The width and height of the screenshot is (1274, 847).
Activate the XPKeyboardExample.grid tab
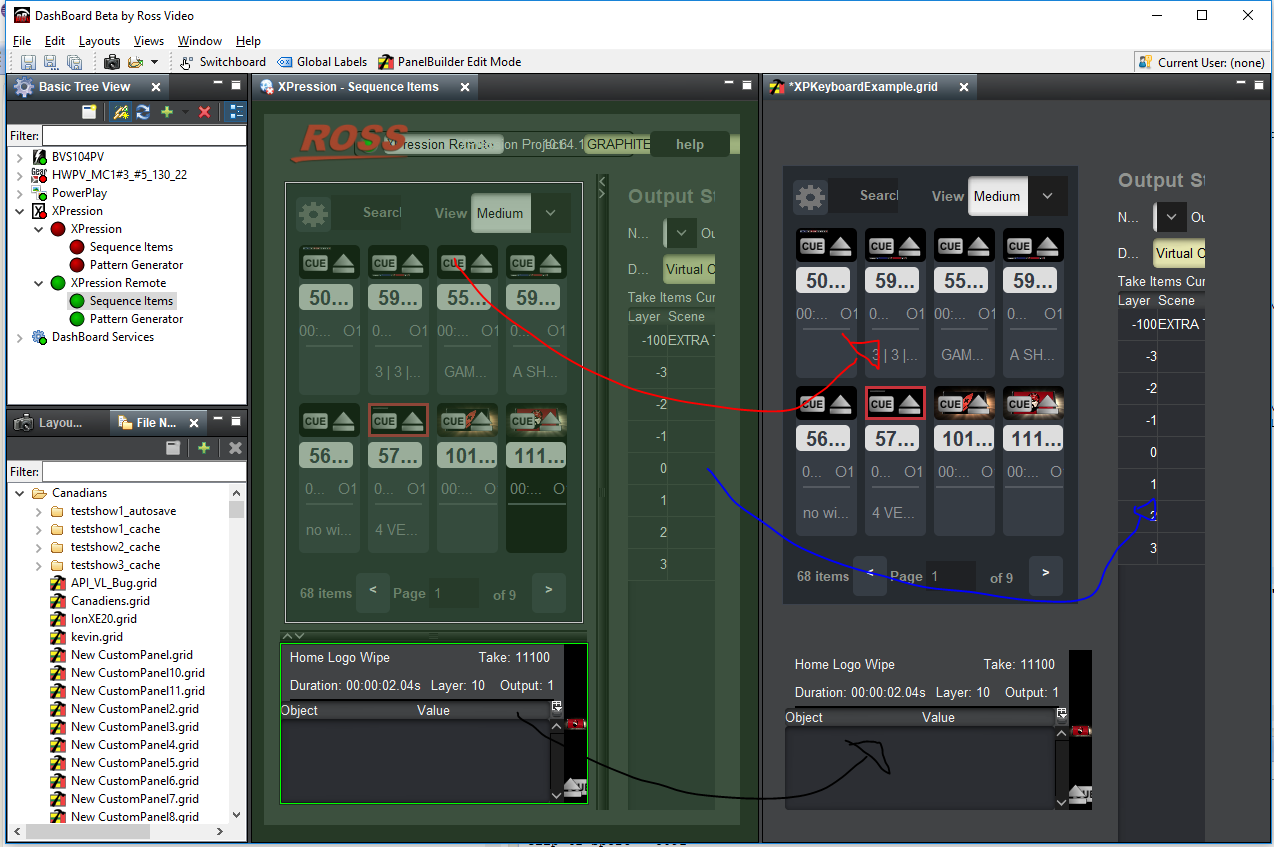pyautogui.click(x=863, y=87)
